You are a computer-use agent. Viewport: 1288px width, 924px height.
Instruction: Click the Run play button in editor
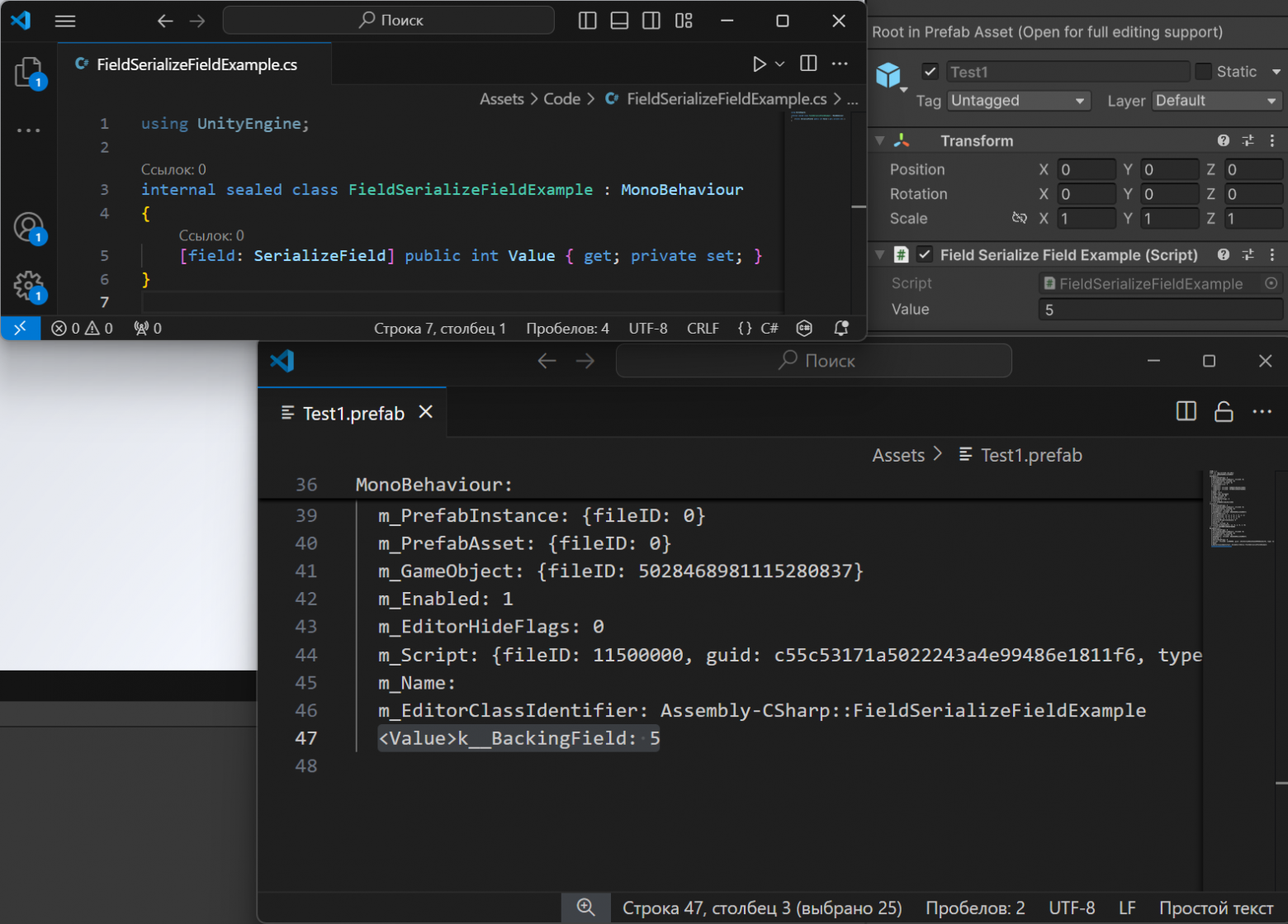[x=759, y=64]
